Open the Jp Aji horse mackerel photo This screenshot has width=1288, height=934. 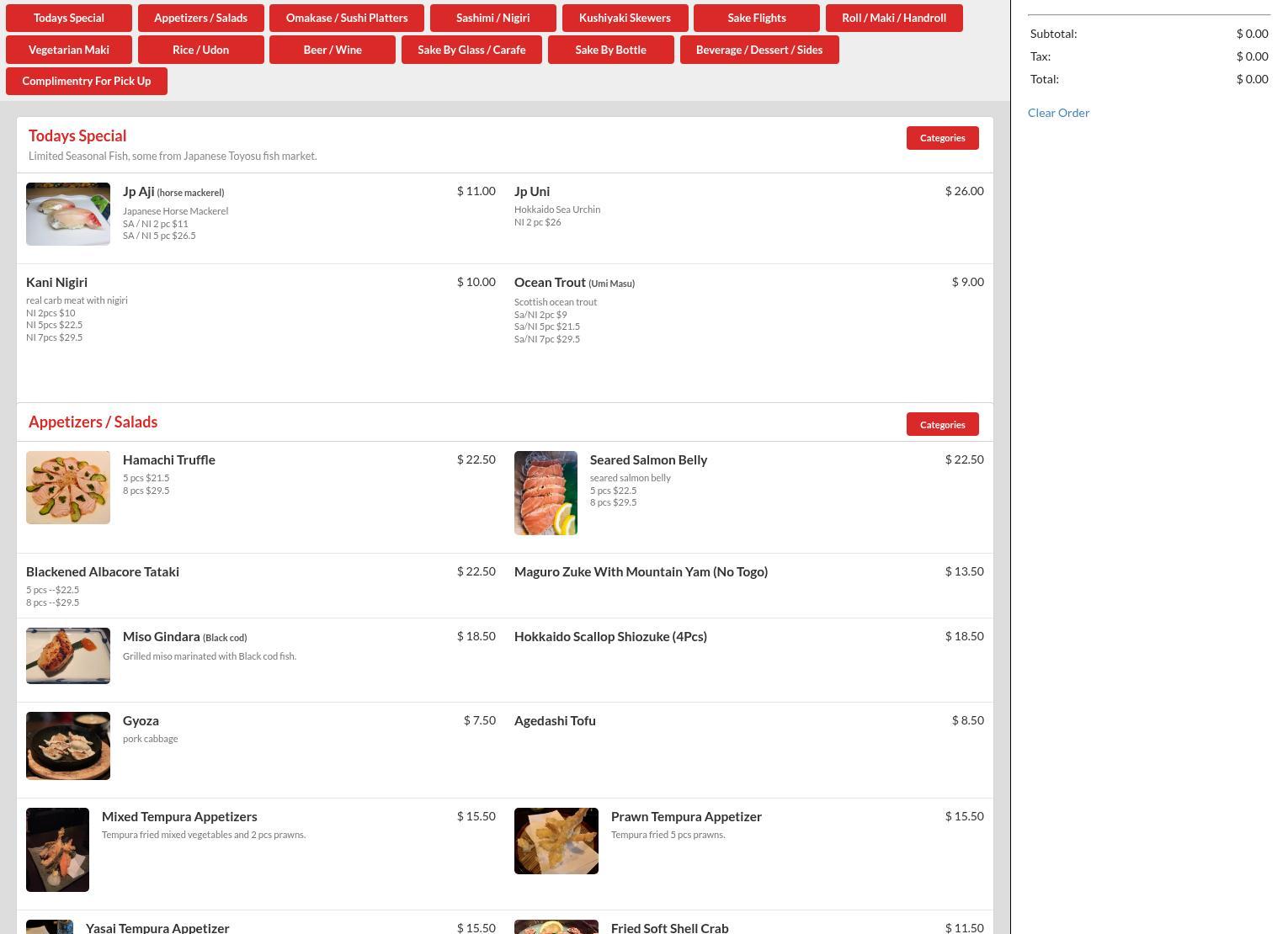click(x=68, y=214)
